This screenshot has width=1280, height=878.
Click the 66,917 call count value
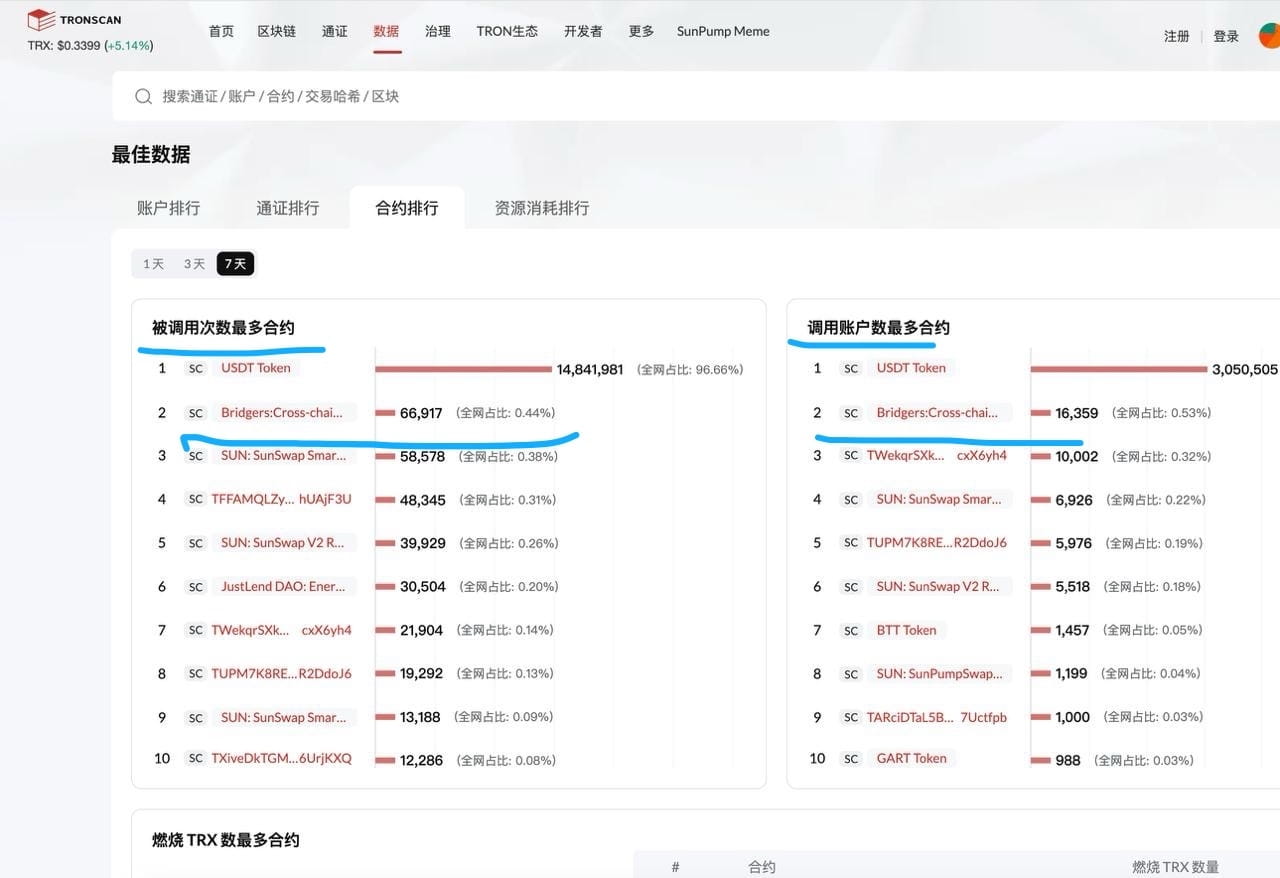coord(421,413)
